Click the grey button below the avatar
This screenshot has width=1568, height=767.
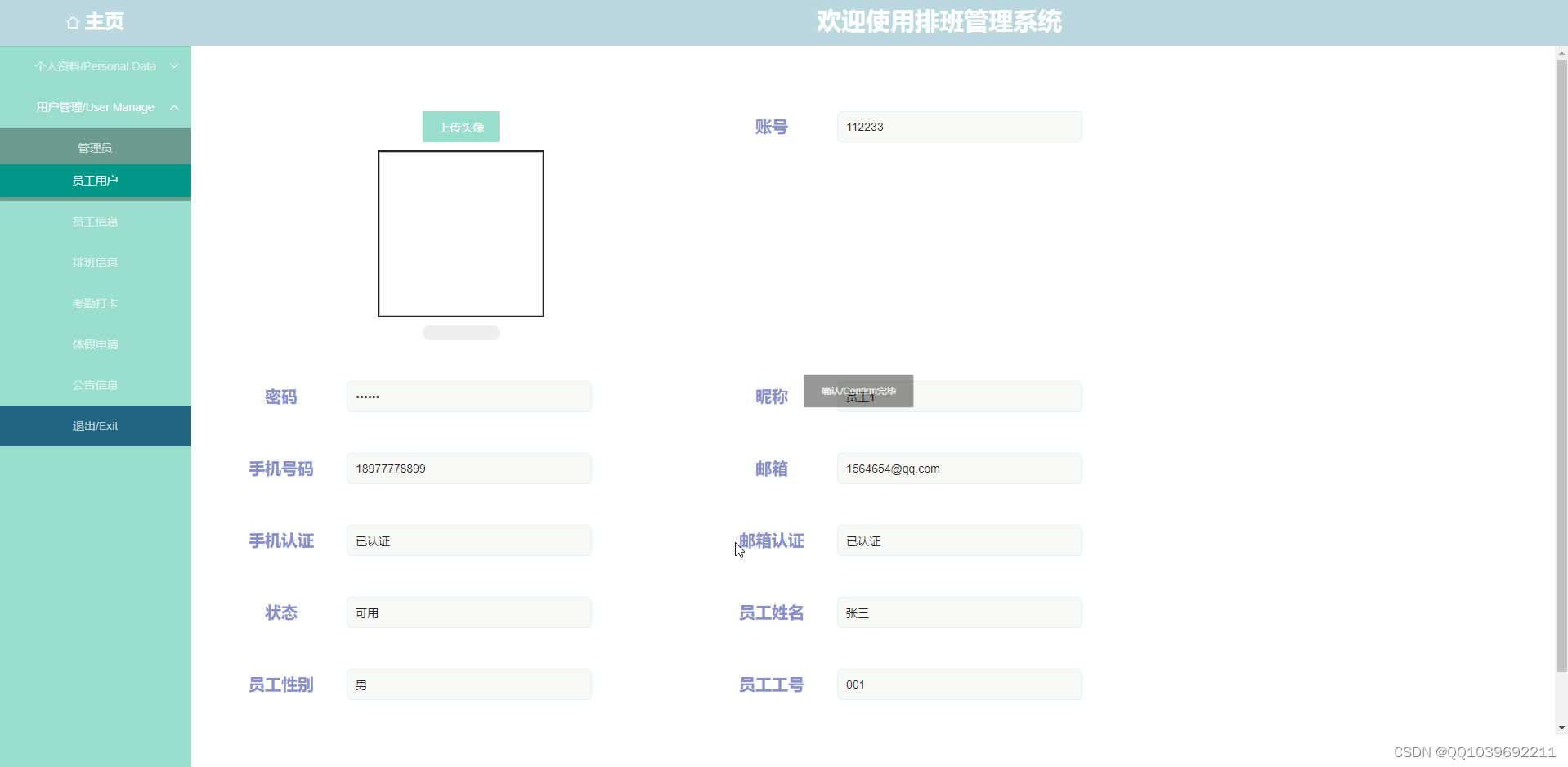(x=461, y=333)
